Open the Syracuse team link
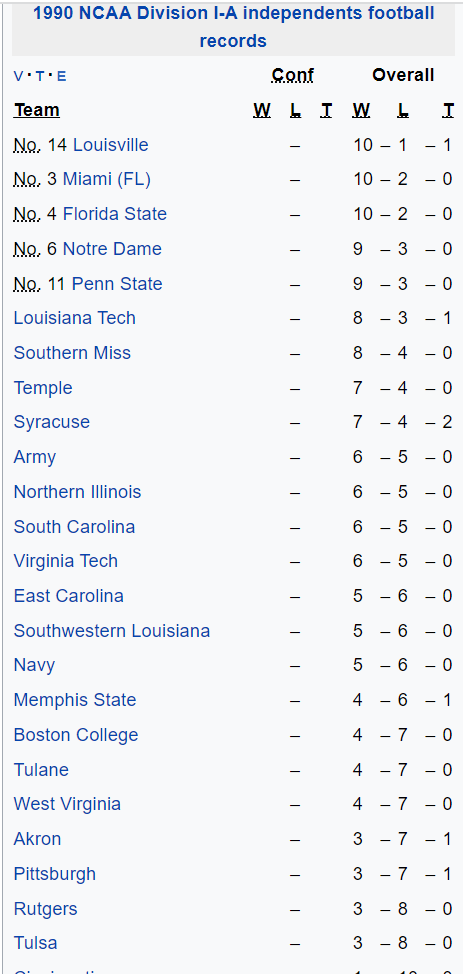 pos(52,422)
